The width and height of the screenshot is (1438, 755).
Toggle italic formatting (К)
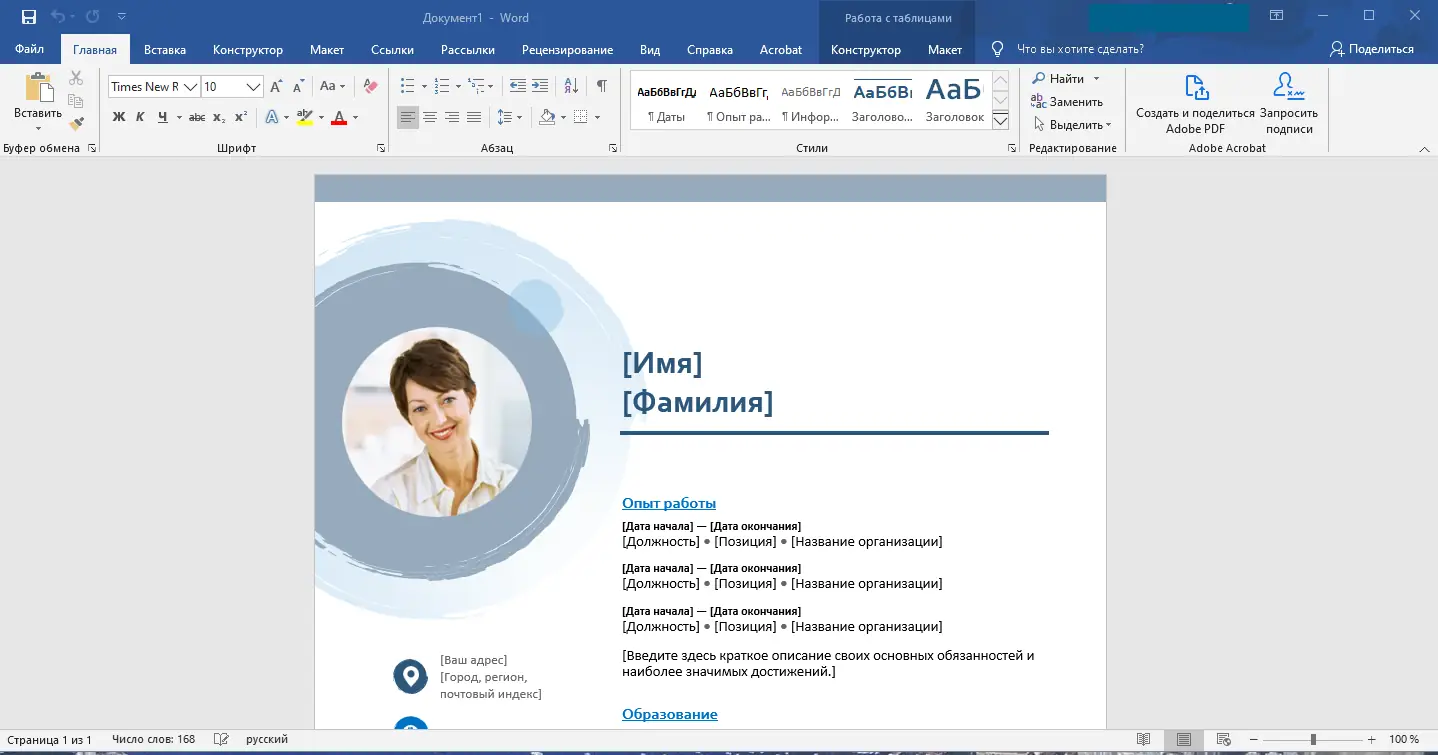(140, 117)
